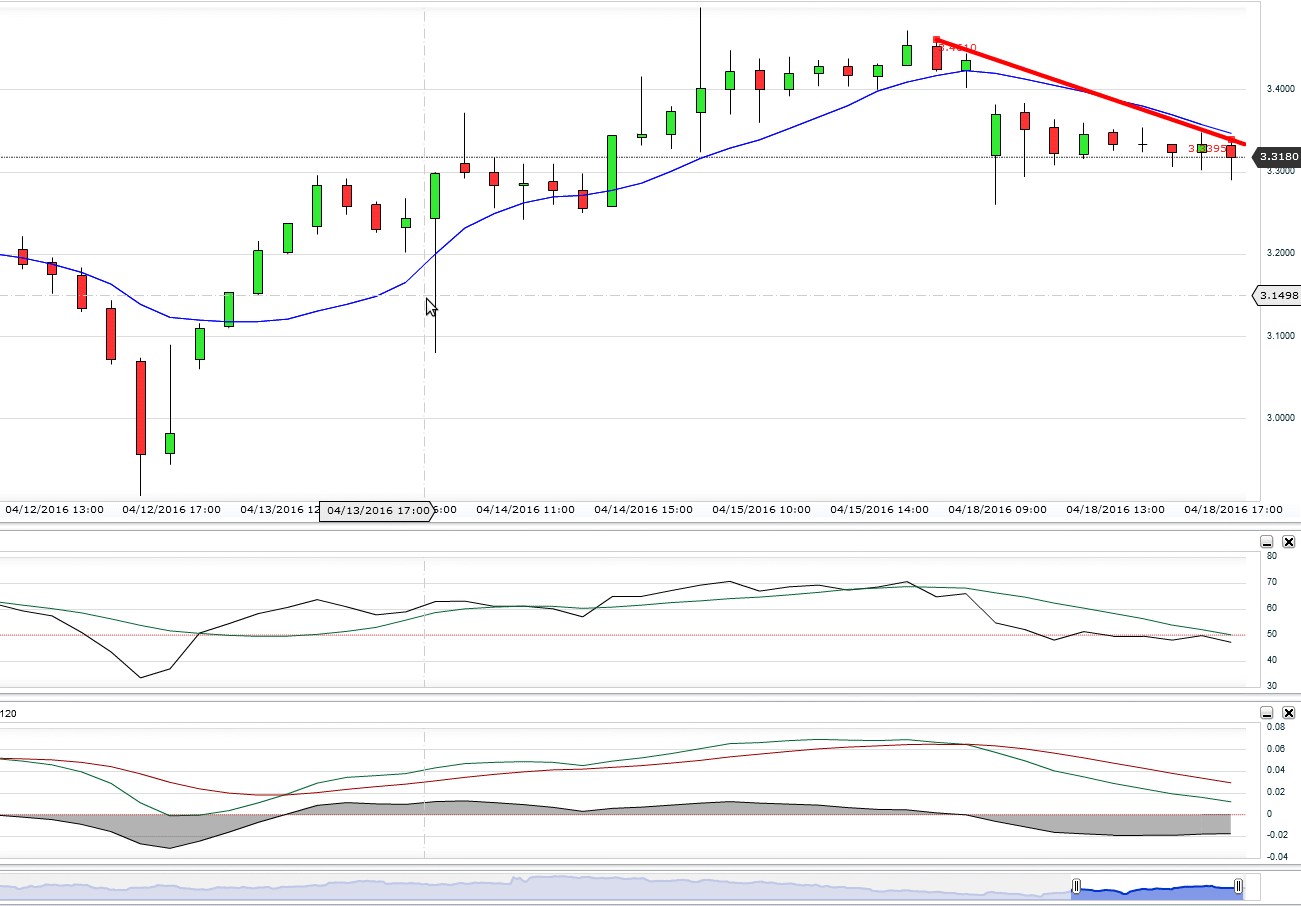Image resolution: width=1301 pixels, height=906 pixels.
Task: Click the 04/18/2016 17:00 time axis label
Action: (x=1233, y=510)
